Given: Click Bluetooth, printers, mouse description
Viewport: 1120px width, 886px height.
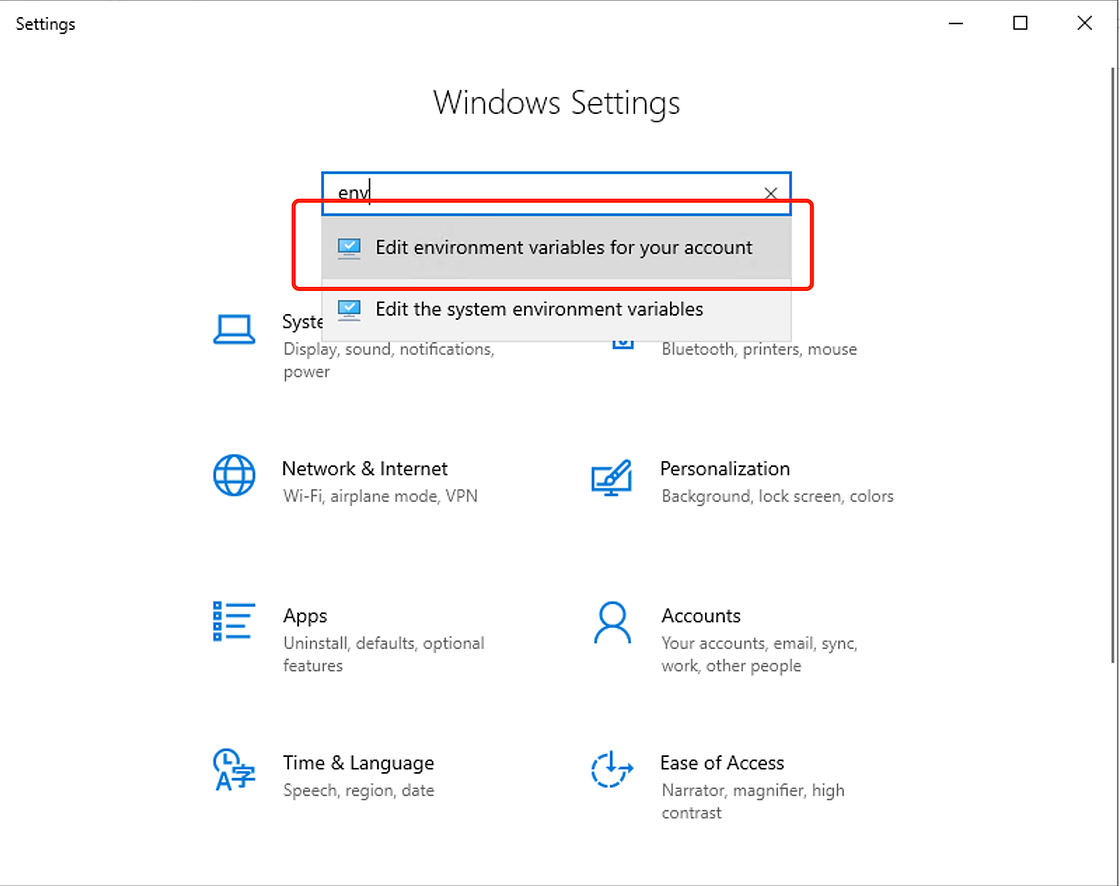Looking at the screenshot, I should [759, 349].
